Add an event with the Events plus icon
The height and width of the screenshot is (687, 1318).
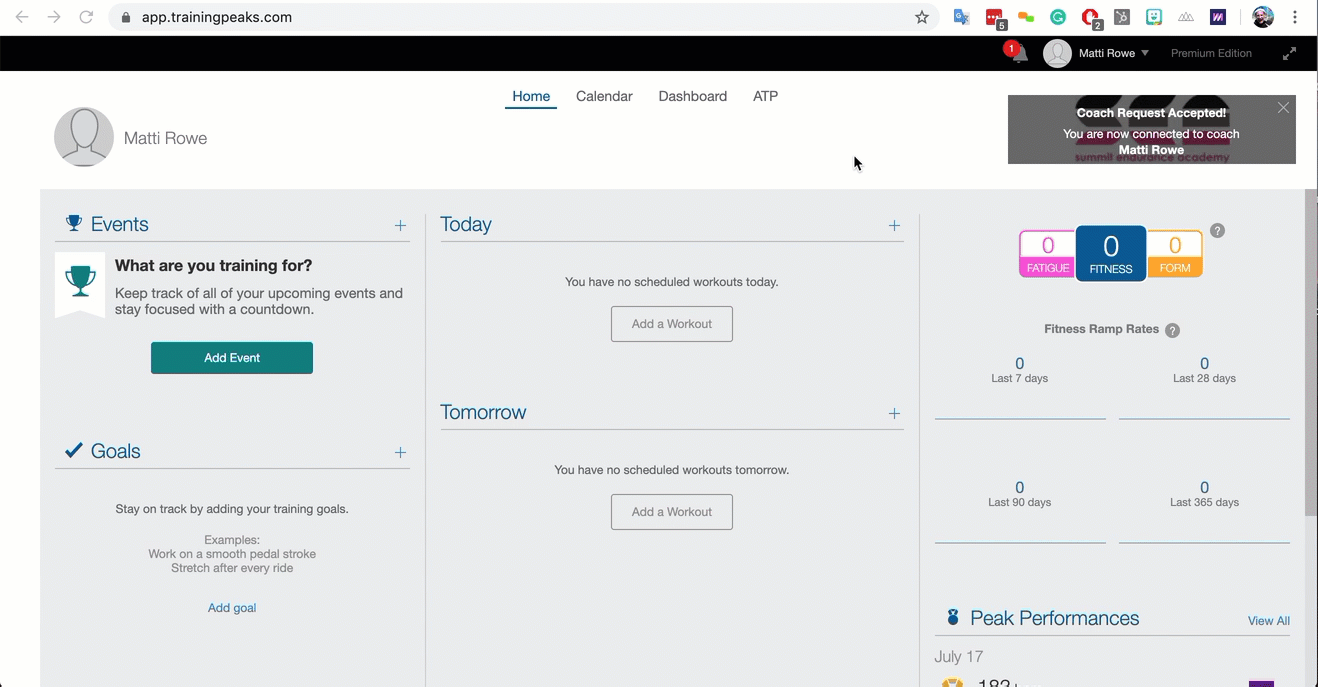[x=400, y=226]
